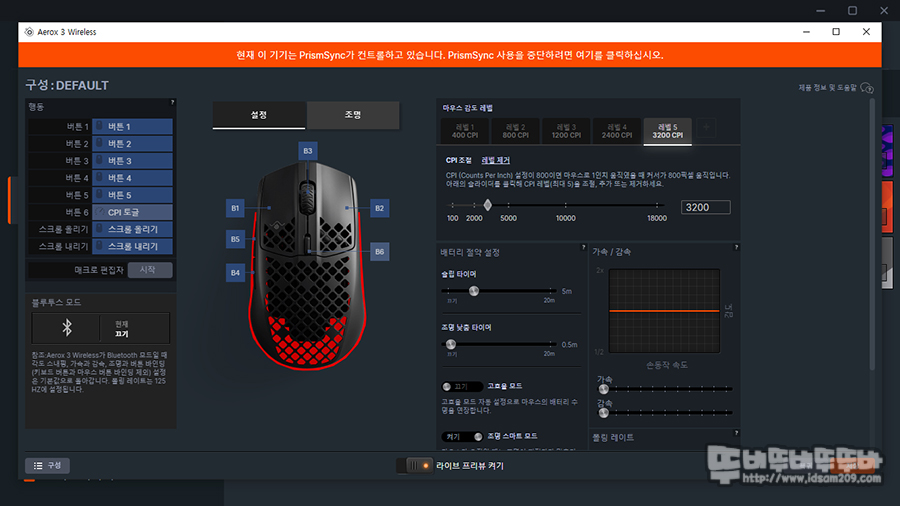The image size is (900, 506).
Task: Select 레벨 3 1200 CPI tab
Action: point(566,131)
